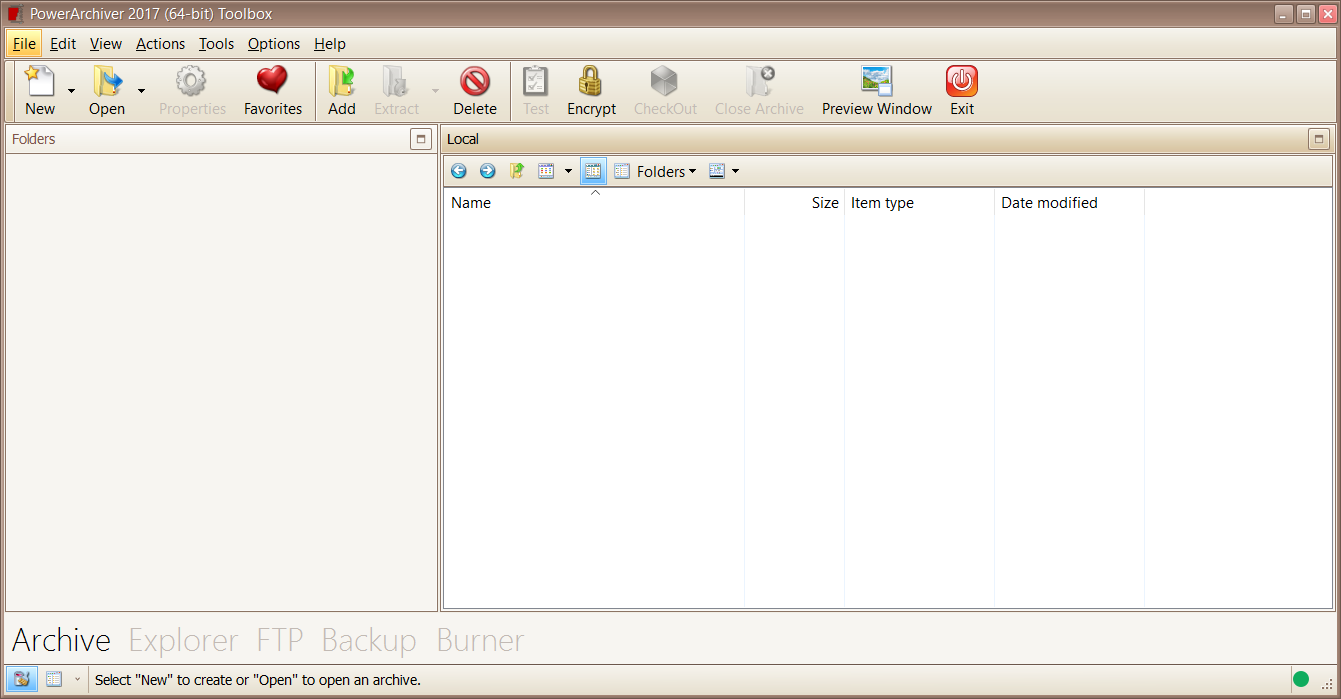
Task: Click the archive mode icon in status bar
Action: click(x=22, y=679)
